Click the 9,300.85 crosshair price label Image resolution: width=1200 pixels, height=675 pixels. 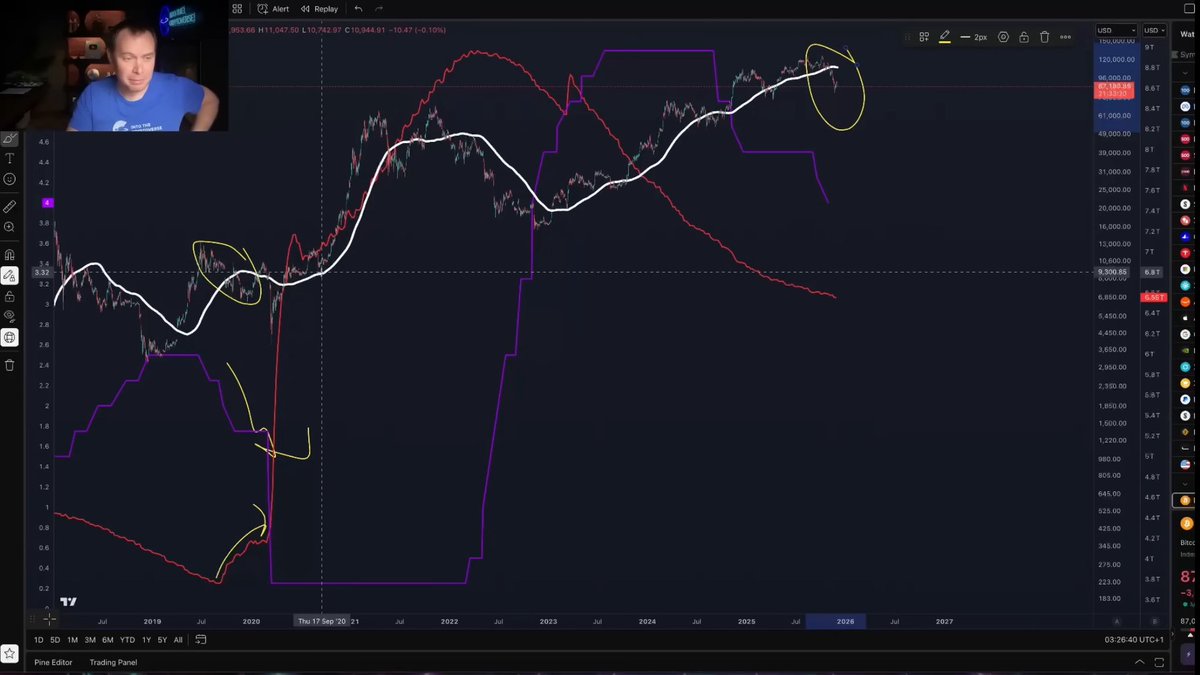(x=1112, y=272)
